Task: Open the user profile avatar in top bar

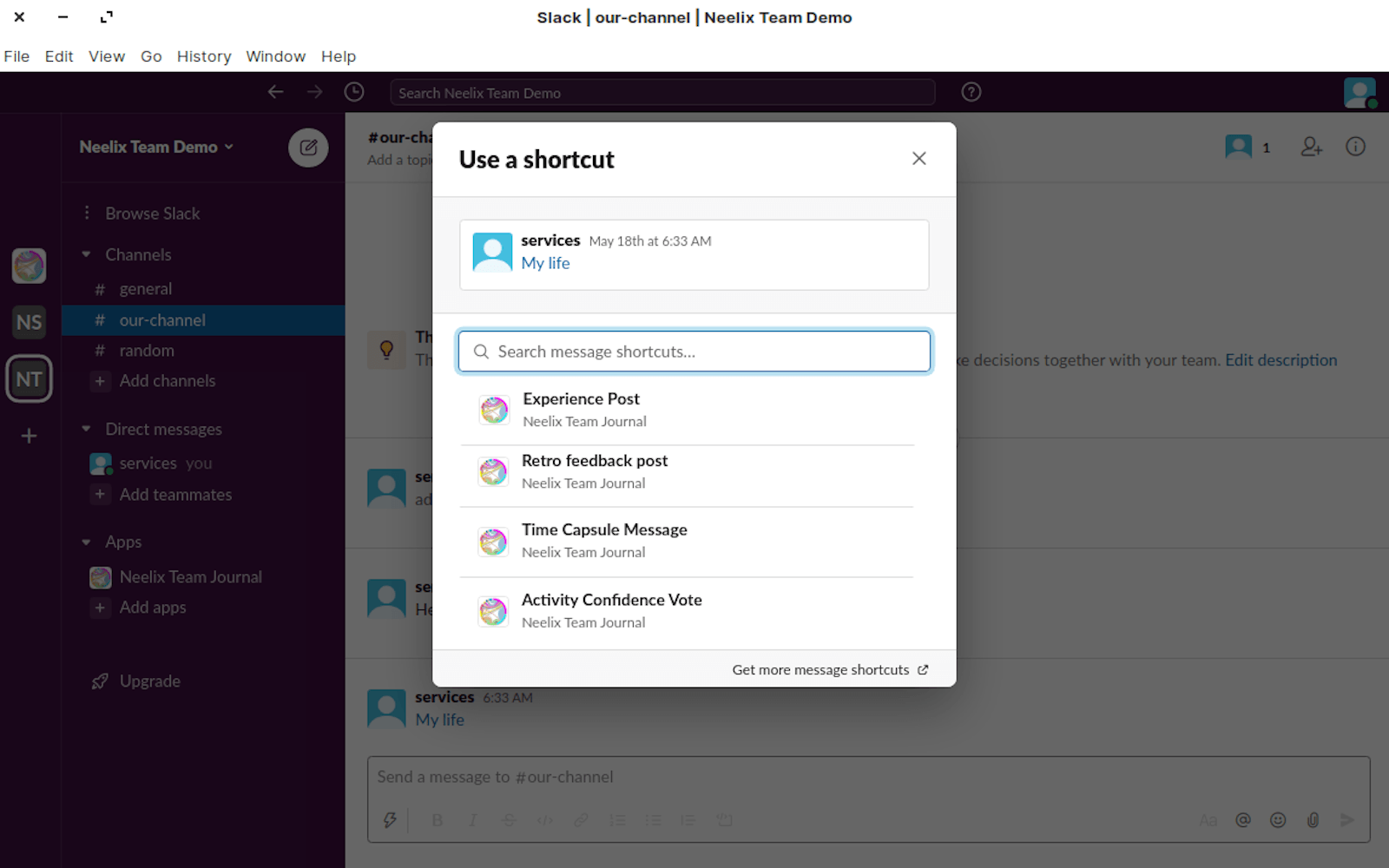Action: 1359,93
